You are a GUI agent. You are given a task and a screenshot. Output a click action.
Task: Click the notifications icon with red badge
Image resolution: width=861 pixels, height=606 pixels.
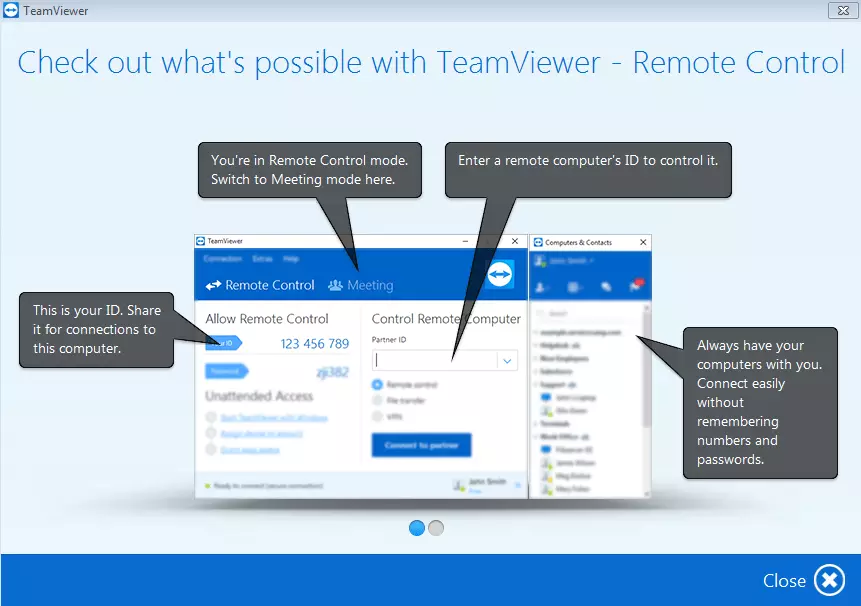634,287
